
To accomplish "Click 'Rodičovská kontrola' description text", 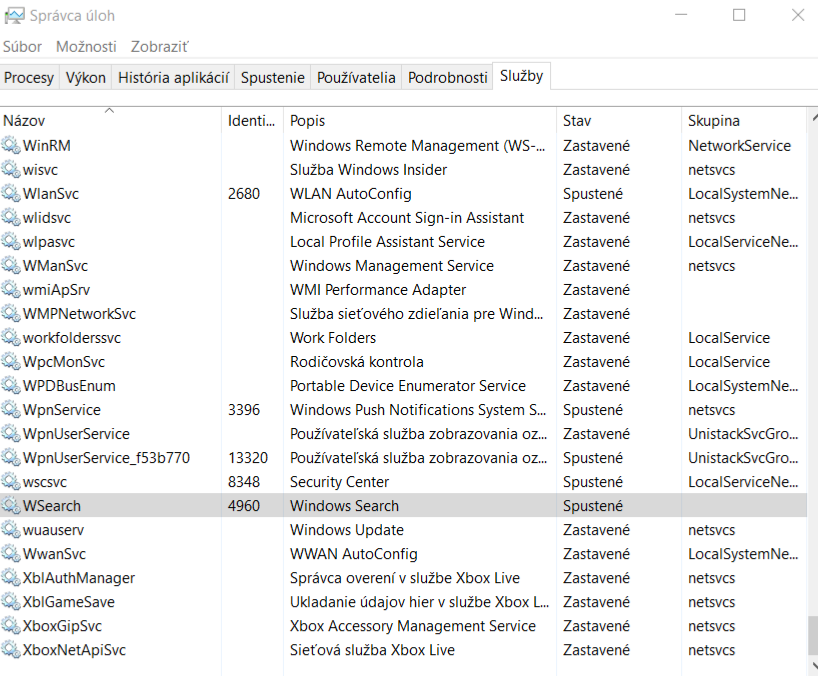I will 357,361.
